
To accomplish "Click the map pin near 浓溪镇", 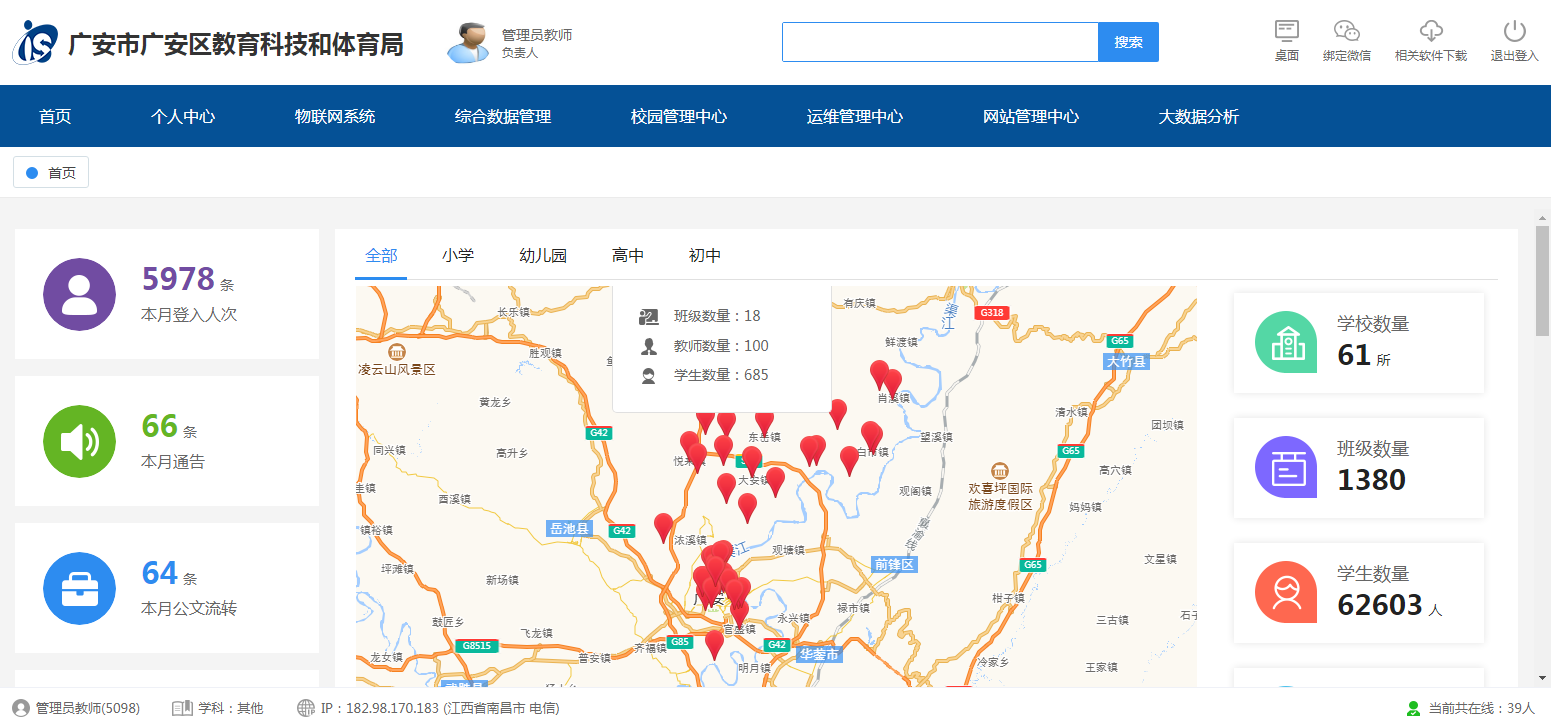I will pos(663,527).
